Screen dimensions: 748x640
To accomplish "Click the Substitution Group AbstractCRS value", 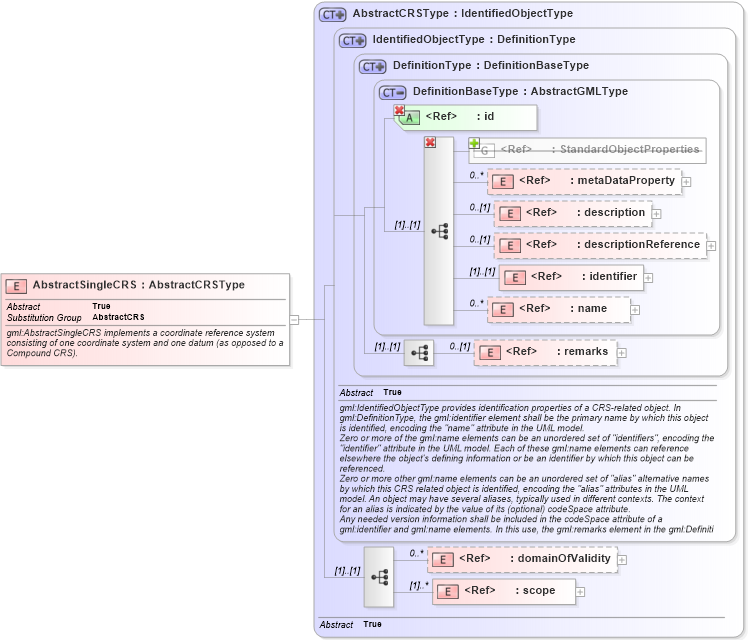I will [118, 317].
